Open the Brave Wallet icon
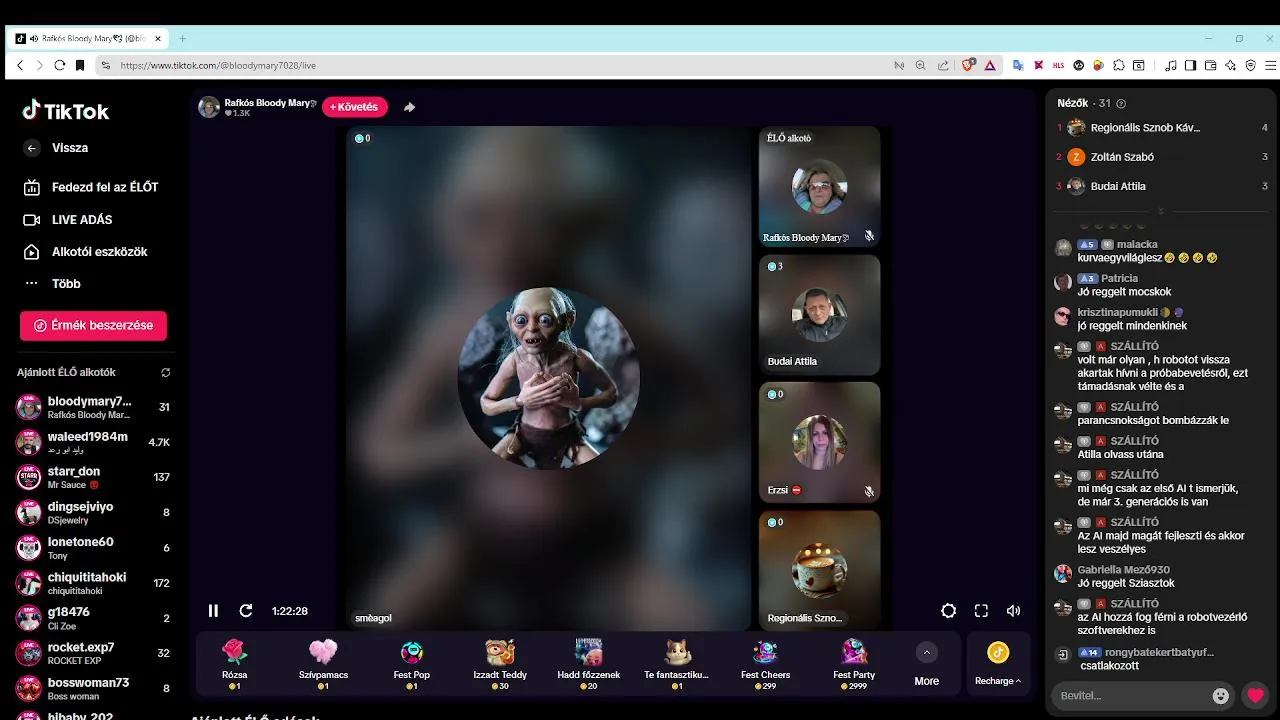Viewport: 1280px width, 720px height. pyautogui.click(x=1210, y=65)
